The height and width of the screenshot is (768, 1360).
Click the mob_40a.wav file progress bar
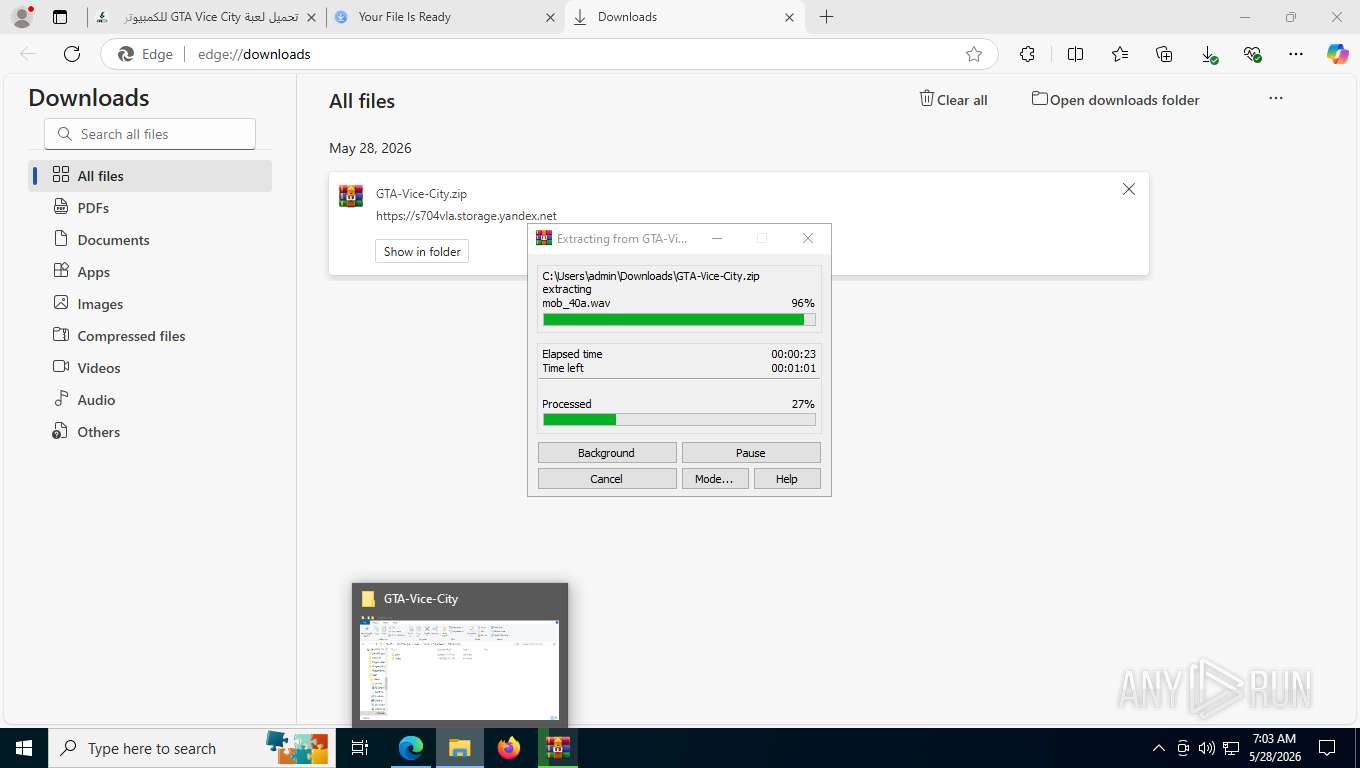[679, 320]
